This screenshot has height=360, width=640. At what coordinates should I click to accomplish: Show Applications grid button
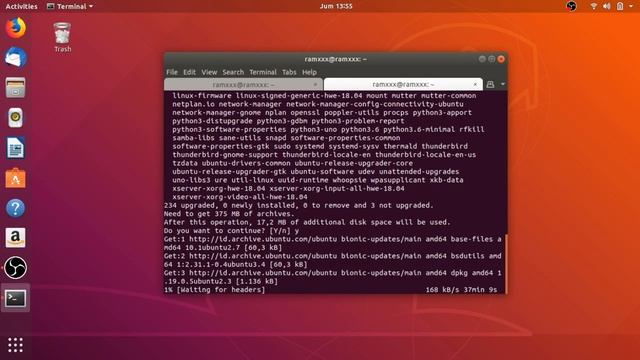(16, 345)
